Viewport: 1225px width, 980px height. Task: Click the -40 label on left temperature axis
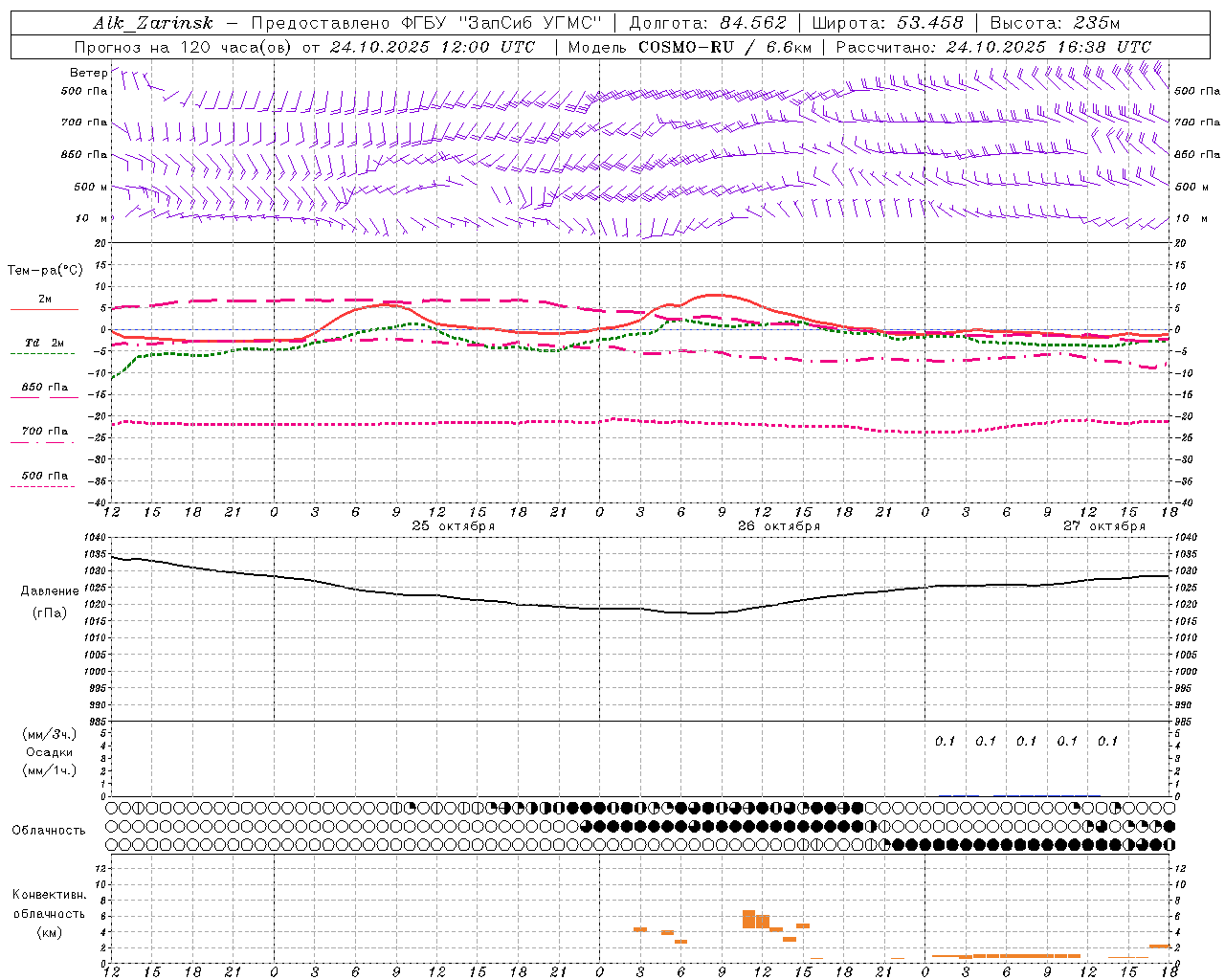coord(99,502)
